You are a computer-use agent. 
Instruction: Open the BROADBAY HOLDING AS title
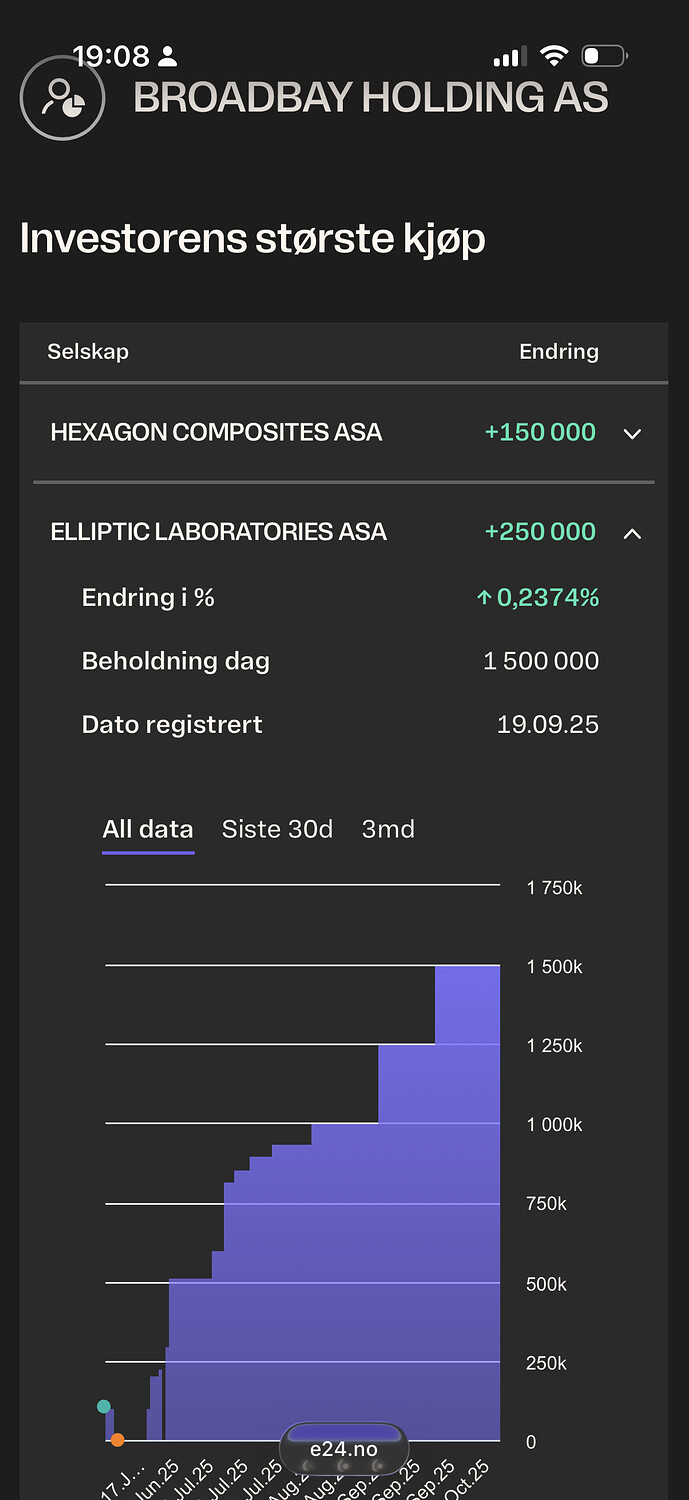371,98
